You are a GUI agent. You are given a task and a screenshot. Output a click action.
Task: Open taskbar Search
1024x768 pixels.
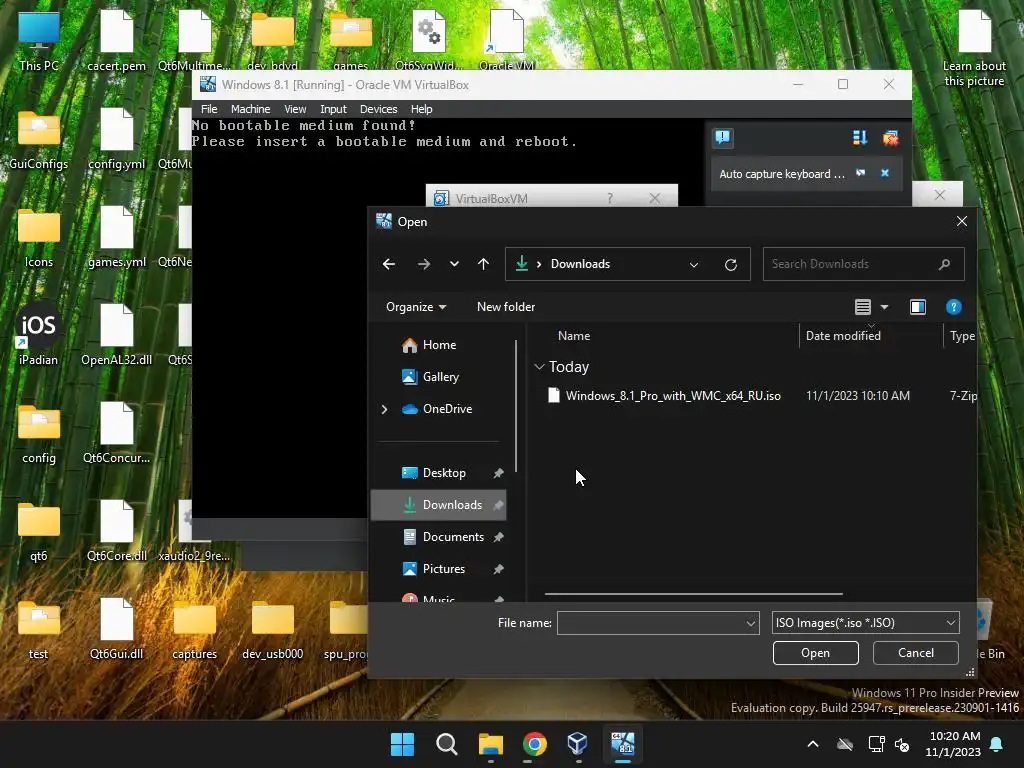(x=447, y=744)
